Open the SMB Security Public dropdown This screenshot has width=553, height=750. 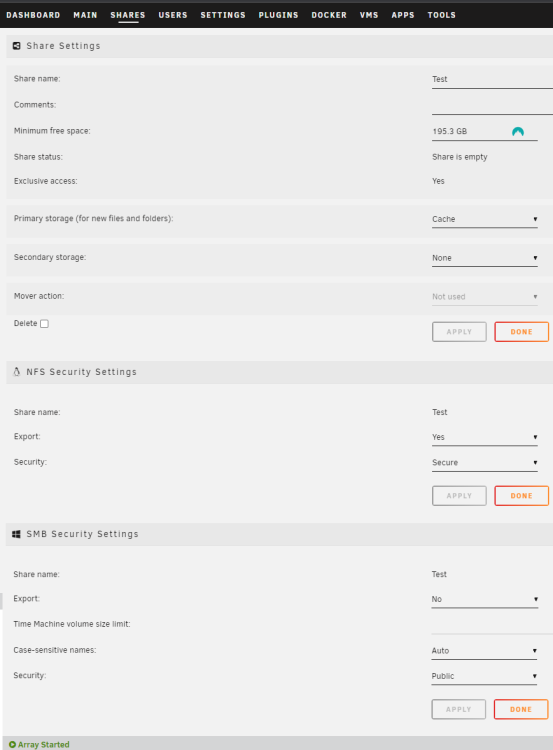pos(484,676)
